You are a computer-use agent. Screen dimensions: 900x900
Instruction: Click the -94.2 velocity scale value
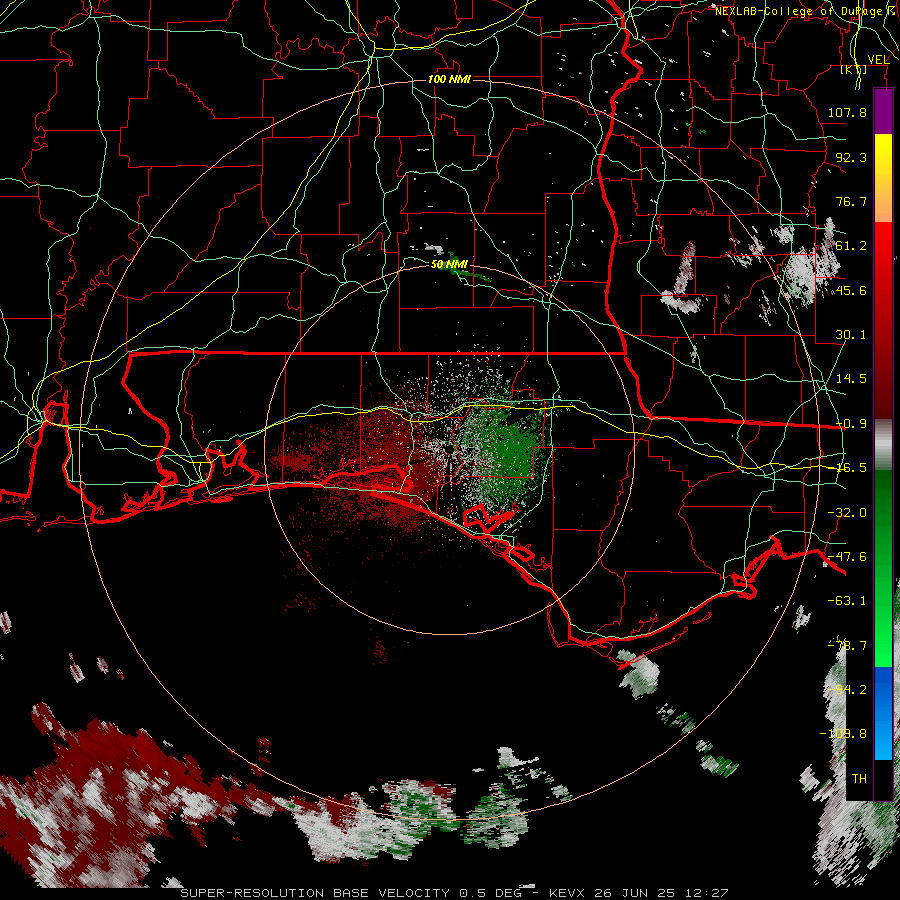click(847, 690)
